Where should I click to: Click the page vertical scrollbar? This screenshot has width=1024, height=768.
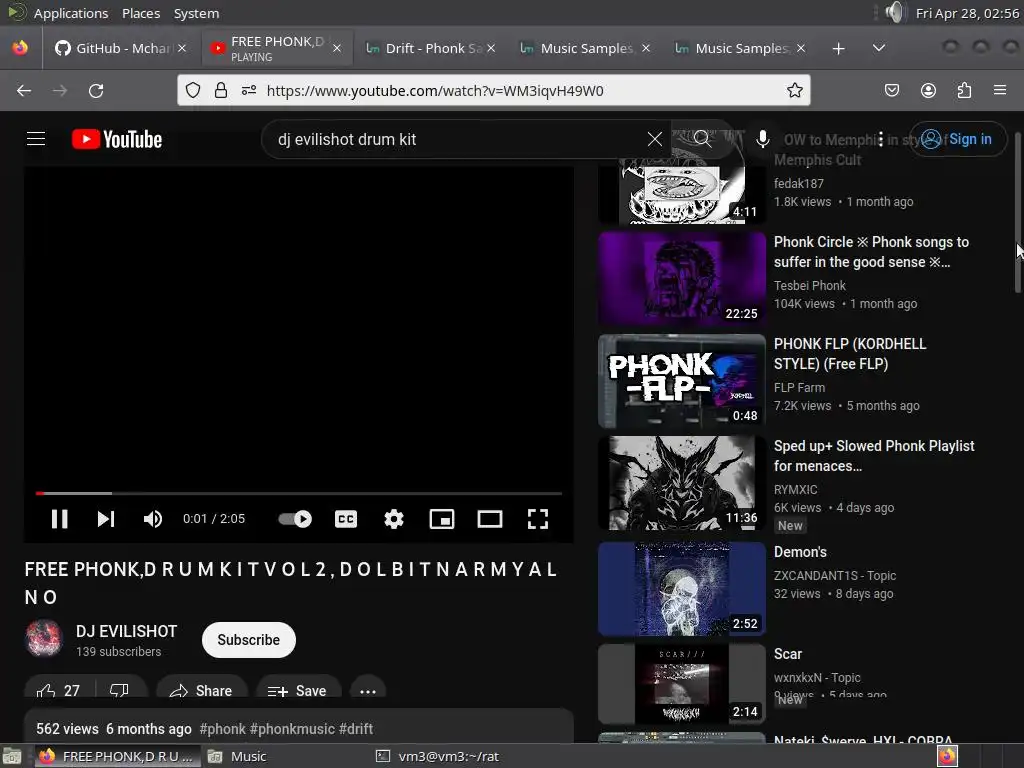coord(1017,212)
